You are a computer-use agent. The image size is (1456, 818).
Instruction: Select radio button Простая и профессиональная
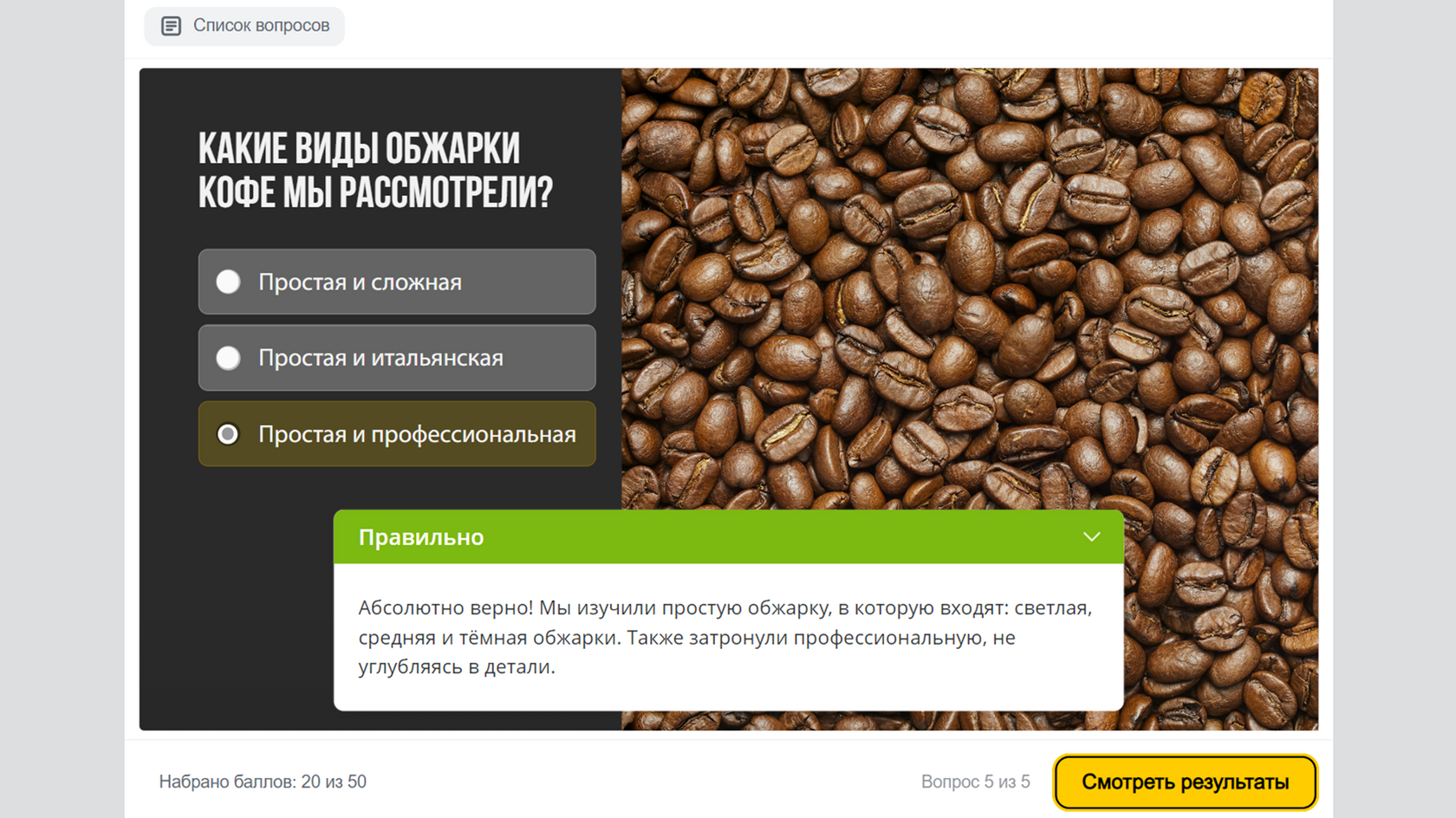[x=228, y=434]
